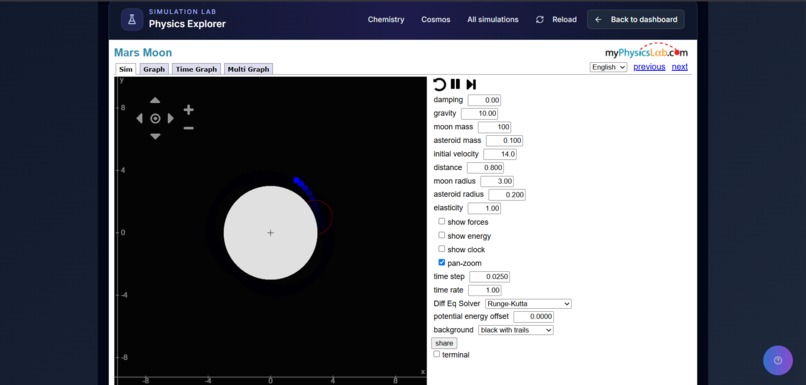806x385 pixels.
Task: Click the distance input field
Action: click(x=485, y=168)
